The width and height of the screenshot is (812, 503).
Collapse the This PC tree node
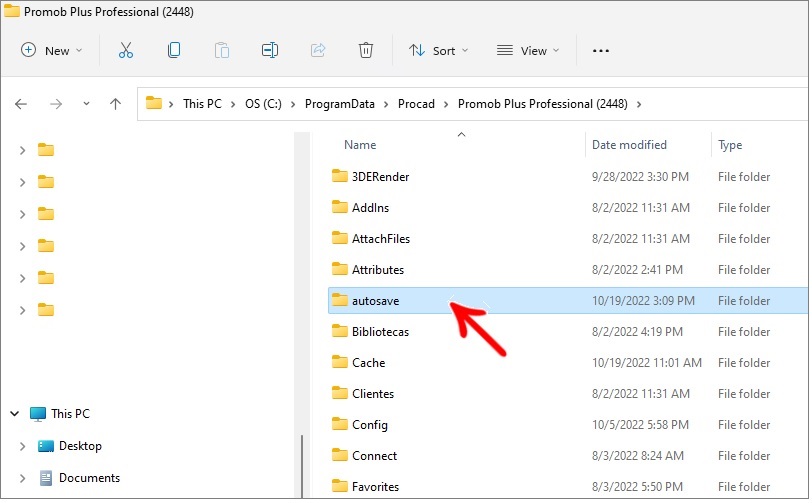14,414
